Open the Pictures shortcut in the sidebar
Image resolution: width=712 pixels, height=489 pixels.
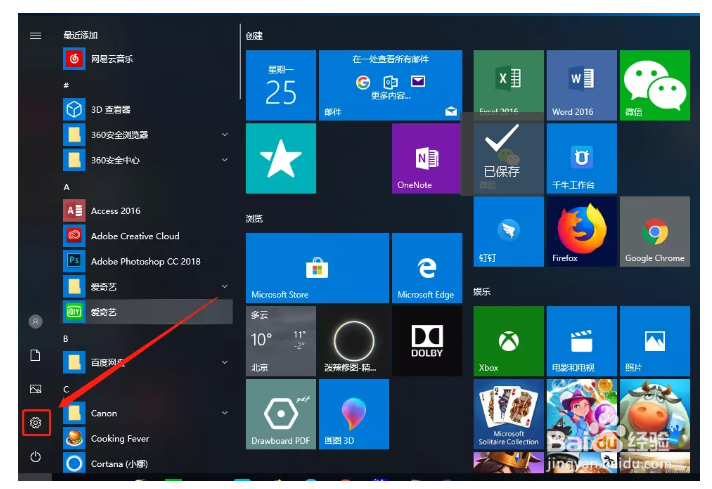coord(35,389)
